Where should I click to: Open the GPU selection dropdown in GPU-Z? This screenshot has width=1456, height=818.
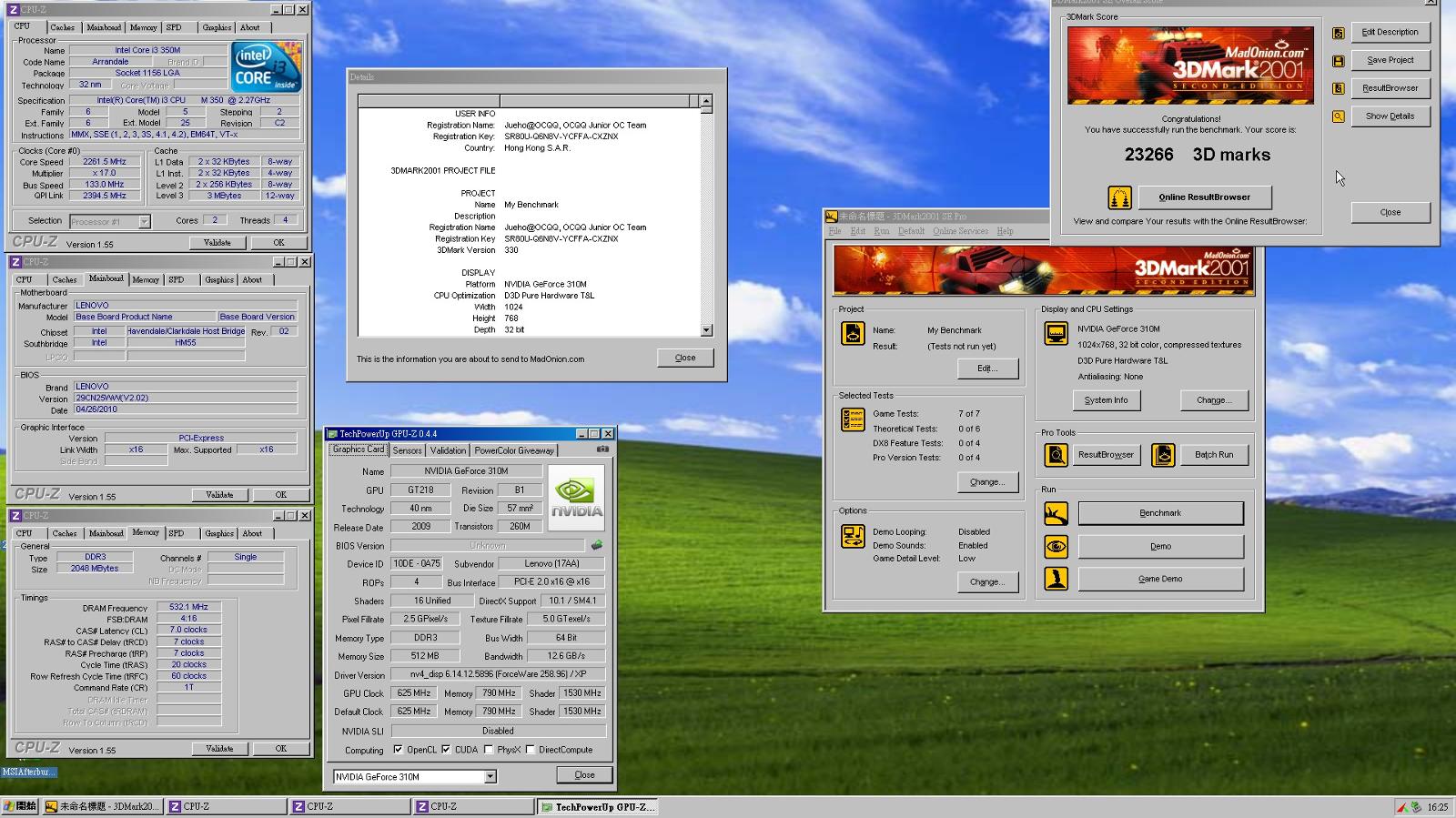click(490, 777)
